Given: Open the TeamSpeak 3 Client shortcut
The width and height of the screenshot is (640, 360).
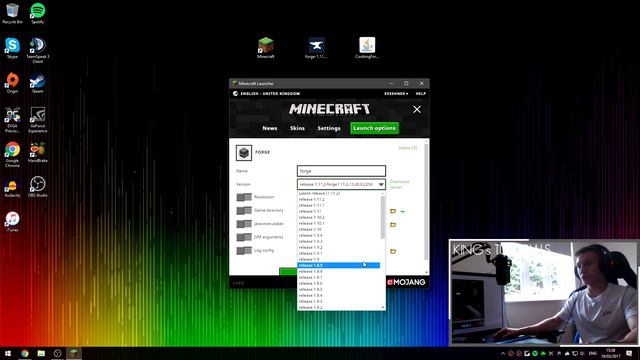Looking at the screenshot, I should point(38,50).
